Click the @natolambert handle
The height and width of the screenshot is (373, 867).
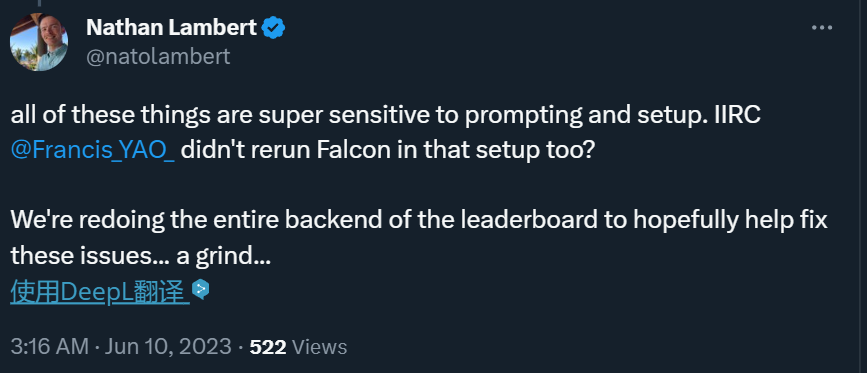tap(158, 57)
